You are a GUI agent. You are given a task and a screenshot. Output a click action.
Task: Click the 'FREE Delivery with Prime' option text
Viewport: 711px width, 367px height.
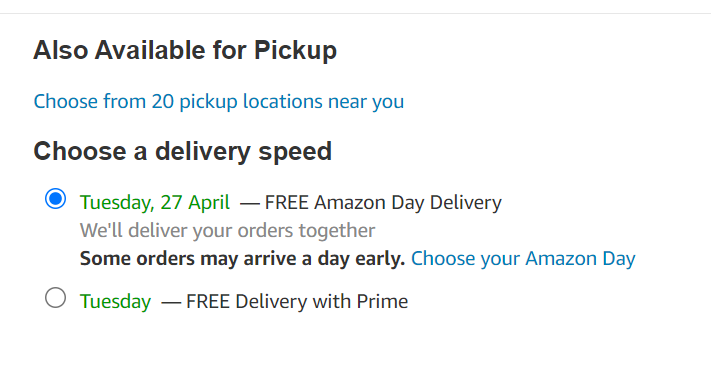click(x=297, y=301)
